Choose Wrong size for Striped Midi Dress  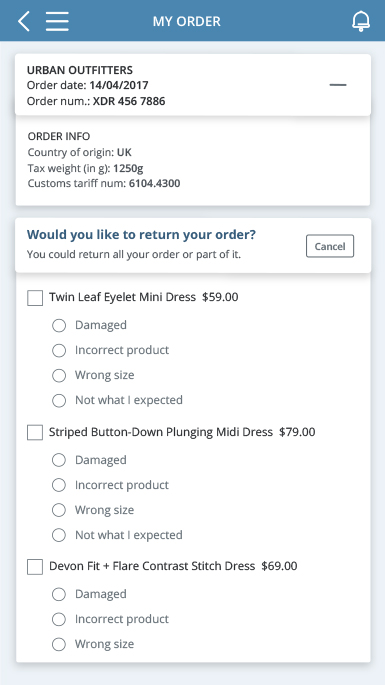[59, 510]
